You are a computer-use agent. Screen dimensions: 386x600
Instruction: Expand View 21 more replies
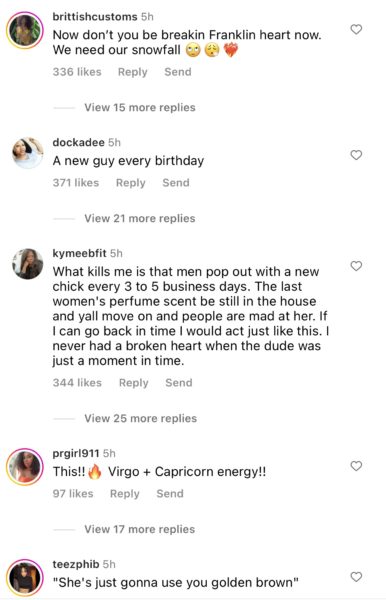(140, 218)
